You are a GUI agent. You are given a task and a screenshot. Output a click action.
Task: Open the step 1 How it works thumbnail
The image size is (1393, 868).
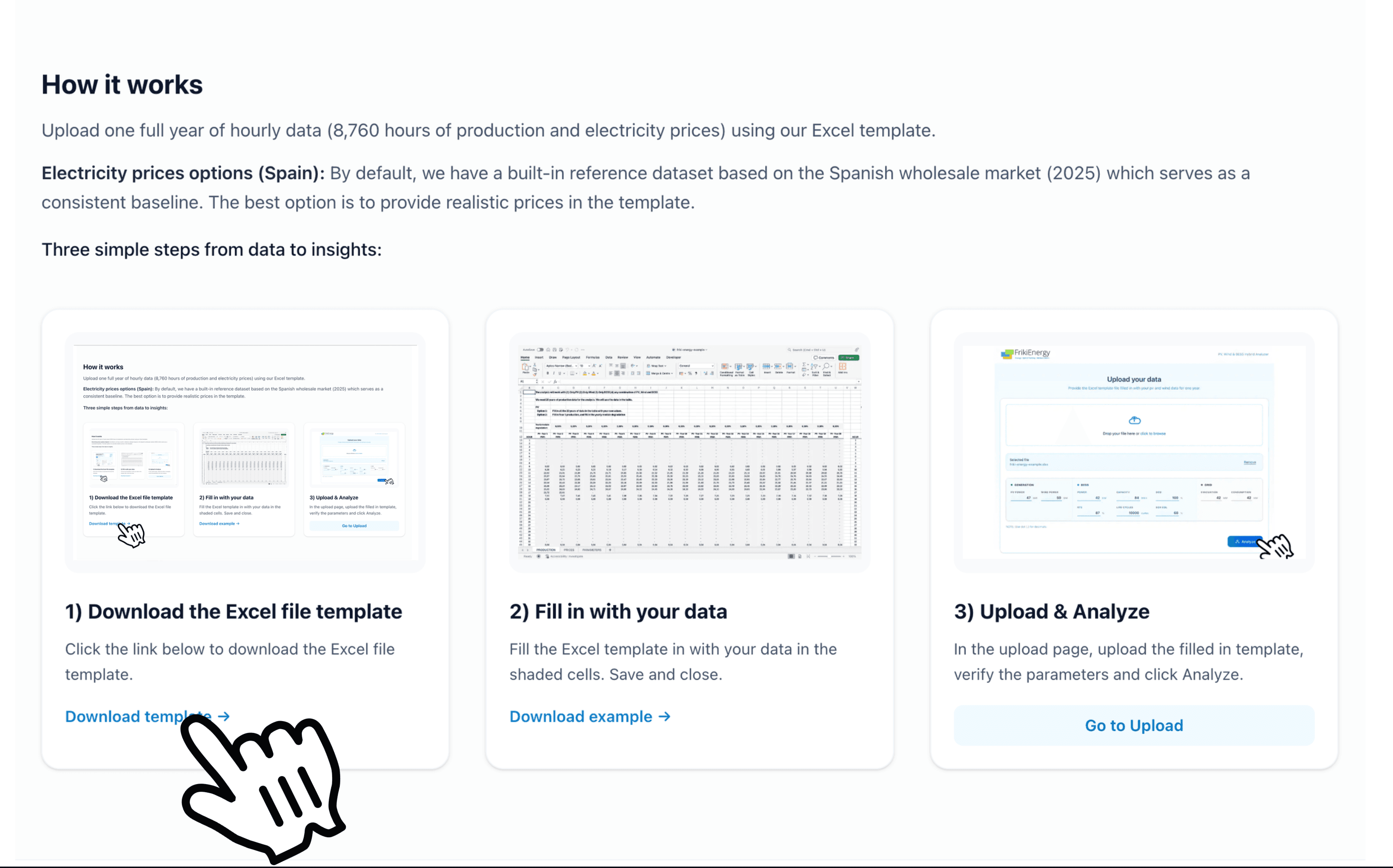[x=245, y=452]
